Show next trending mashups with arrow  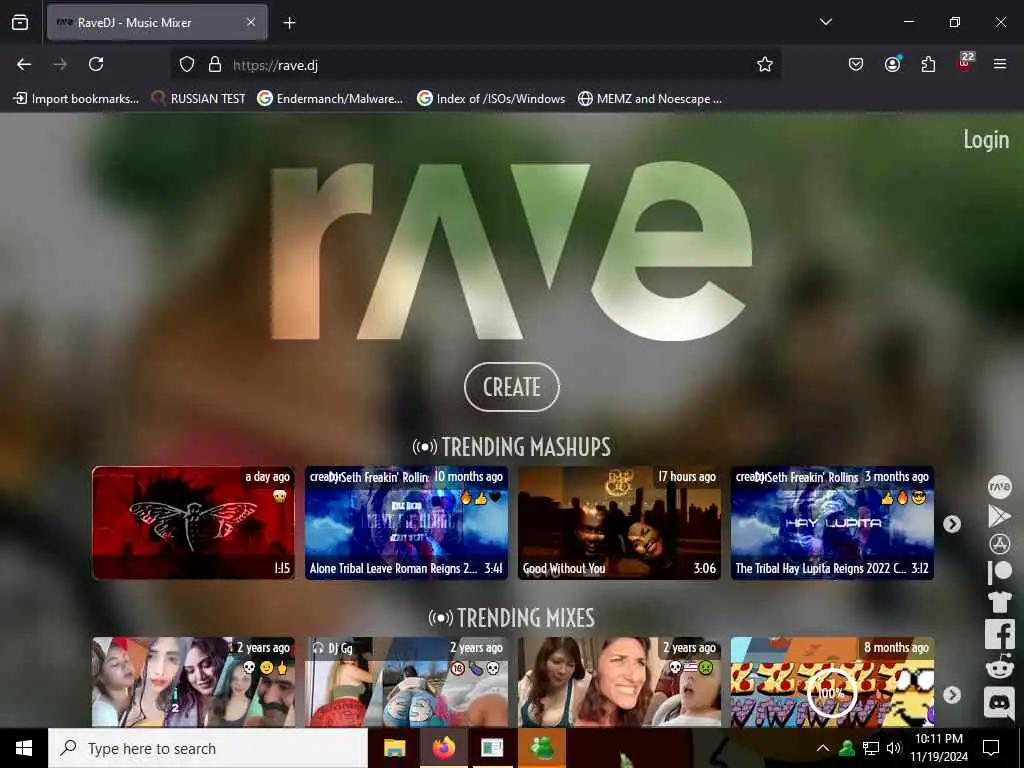click(x=952, y=524)
